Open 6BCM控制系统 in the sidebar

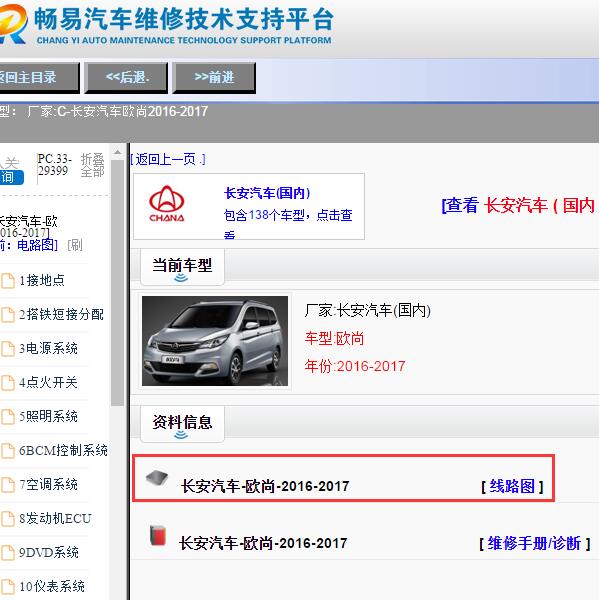[63, 451]
